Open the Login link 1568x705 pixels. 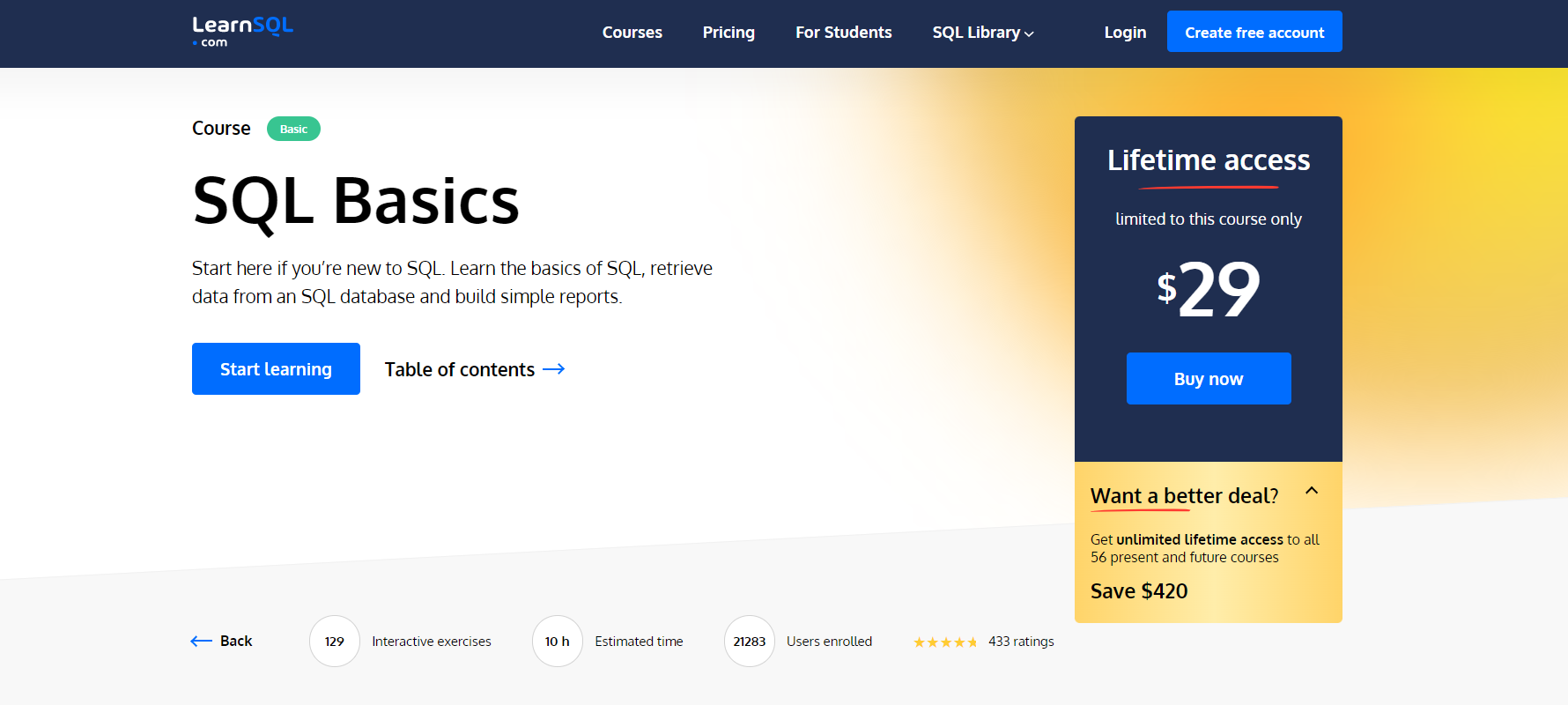tap(1125, 33)
